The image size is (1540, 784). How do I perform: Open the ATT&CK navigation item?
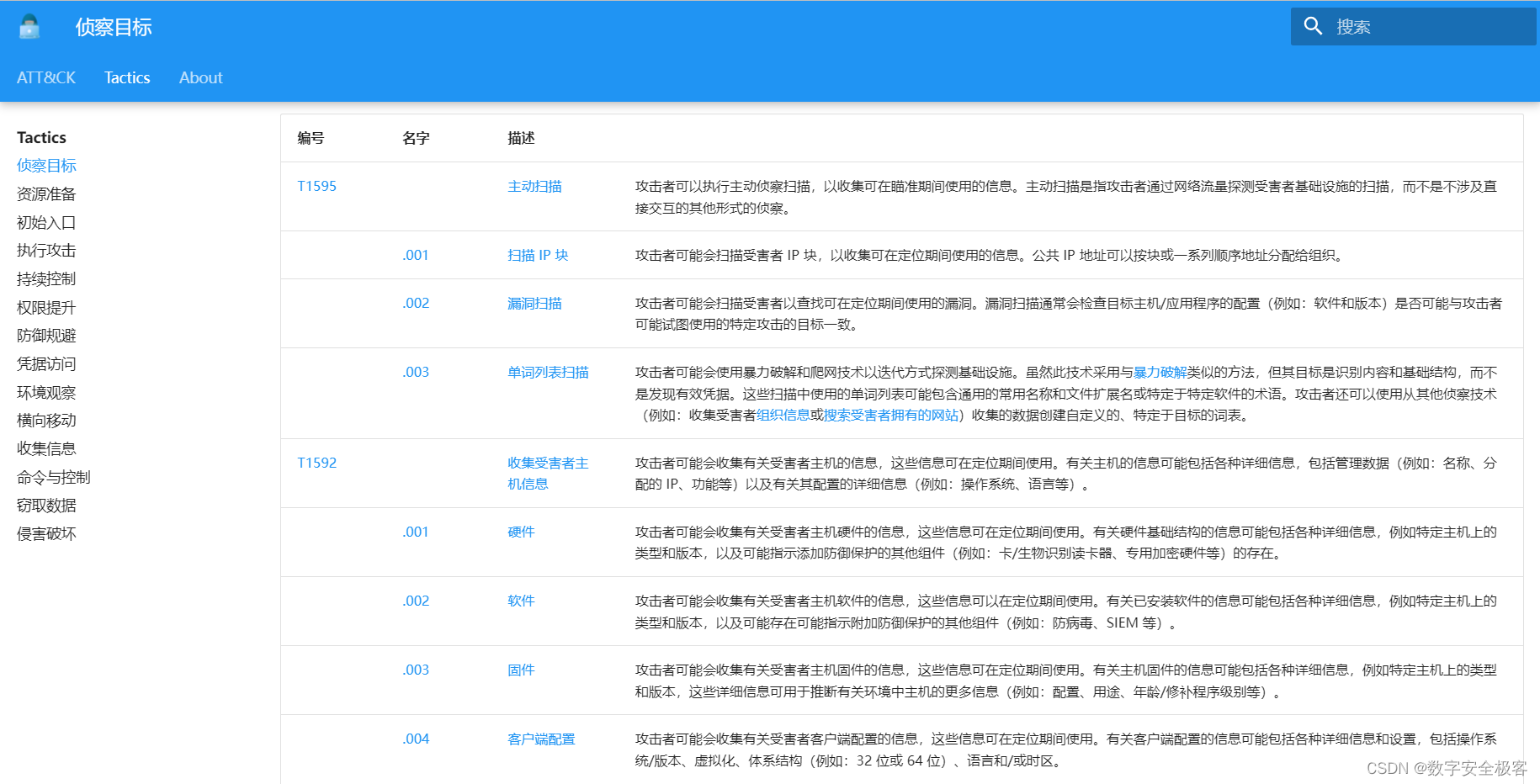45,77
